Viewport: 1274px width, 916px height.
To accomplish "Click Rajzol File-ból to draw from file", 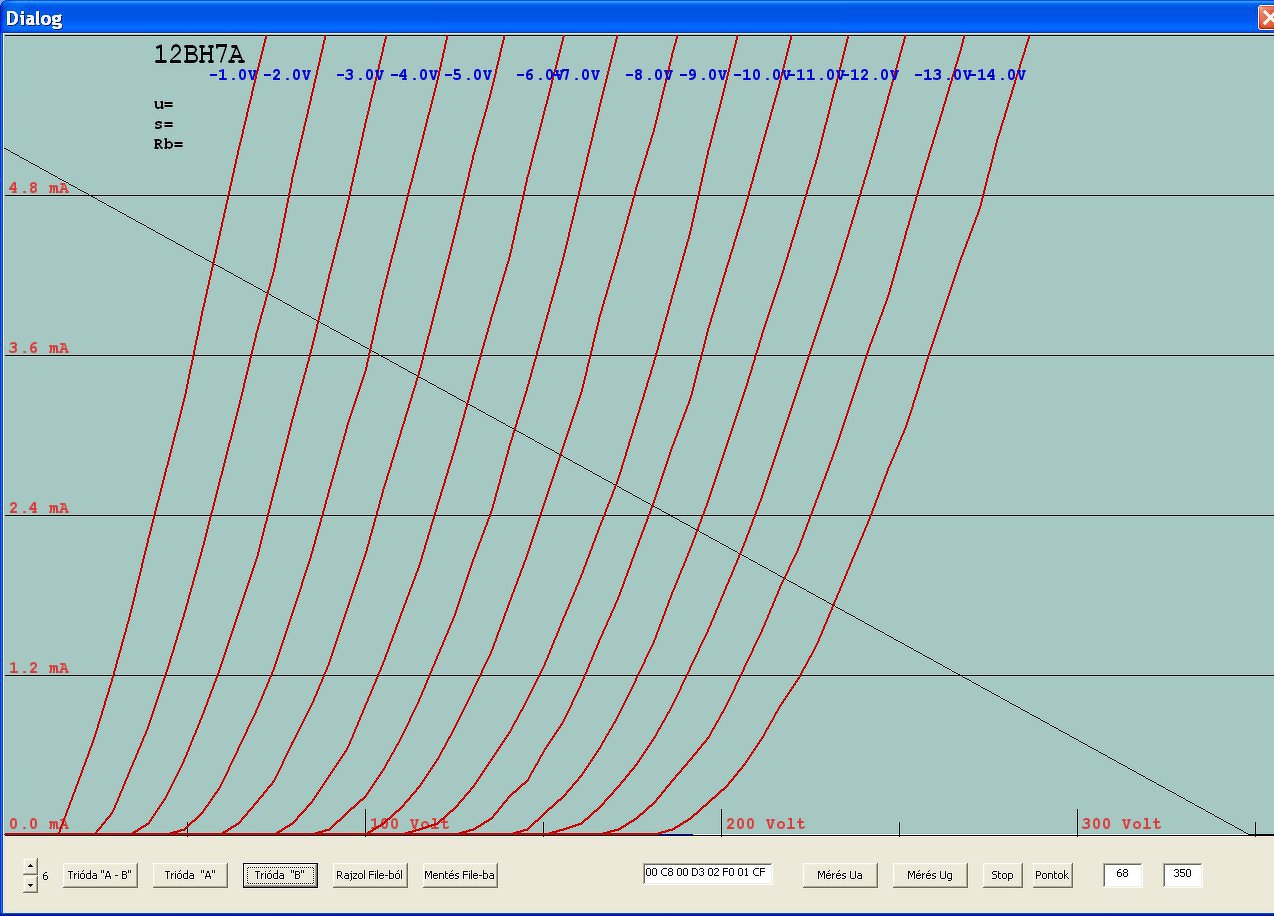I will coord(369,875).
